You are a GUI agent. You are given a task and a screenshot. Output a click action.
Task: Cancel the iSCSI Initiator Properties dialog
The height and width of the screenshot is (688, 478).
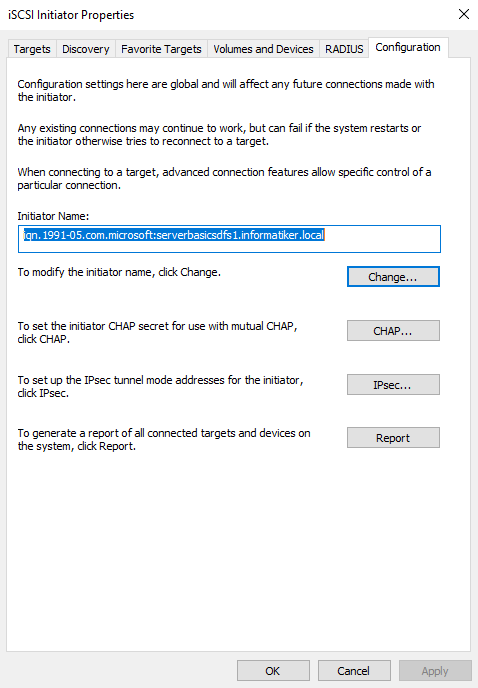354,671
